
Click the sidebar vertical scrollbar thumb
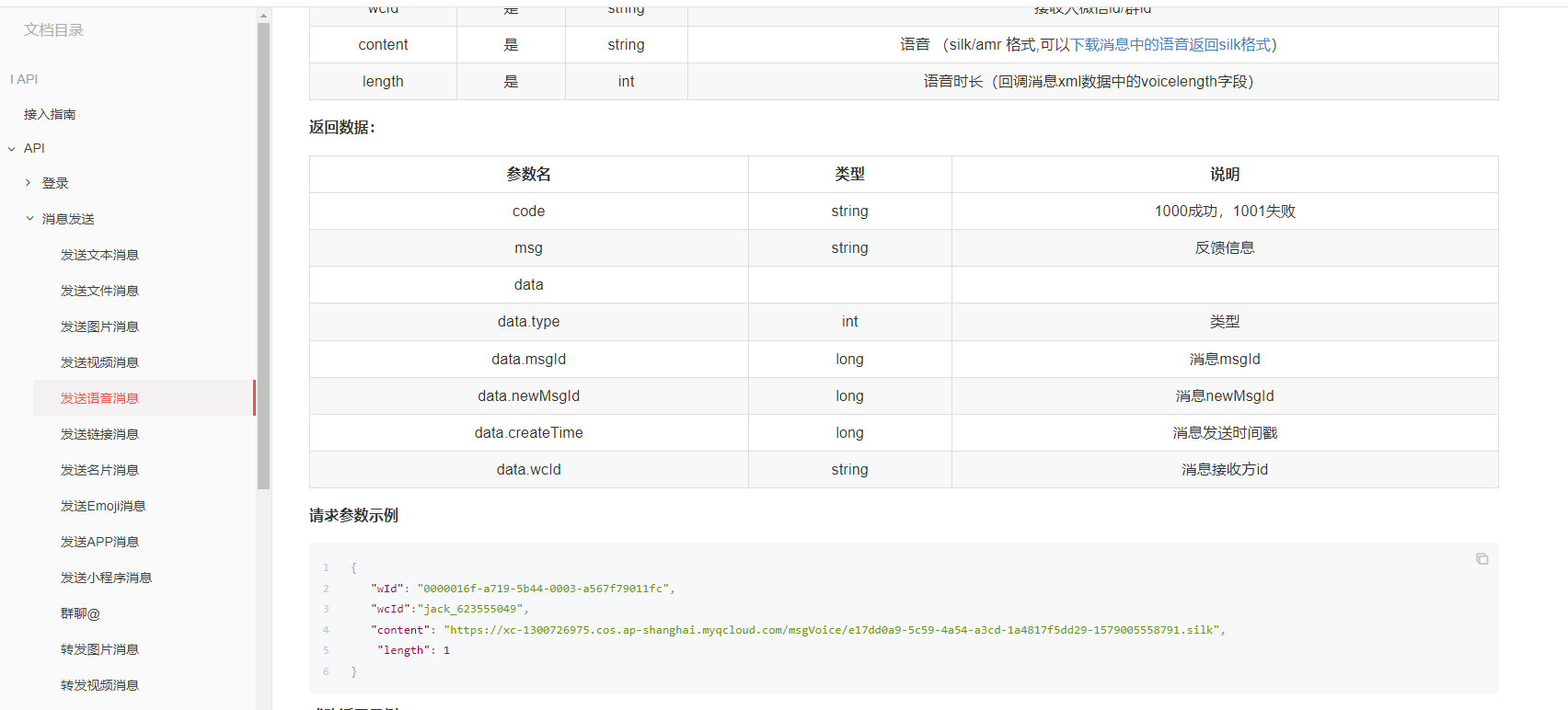click(x=264, y=256)
